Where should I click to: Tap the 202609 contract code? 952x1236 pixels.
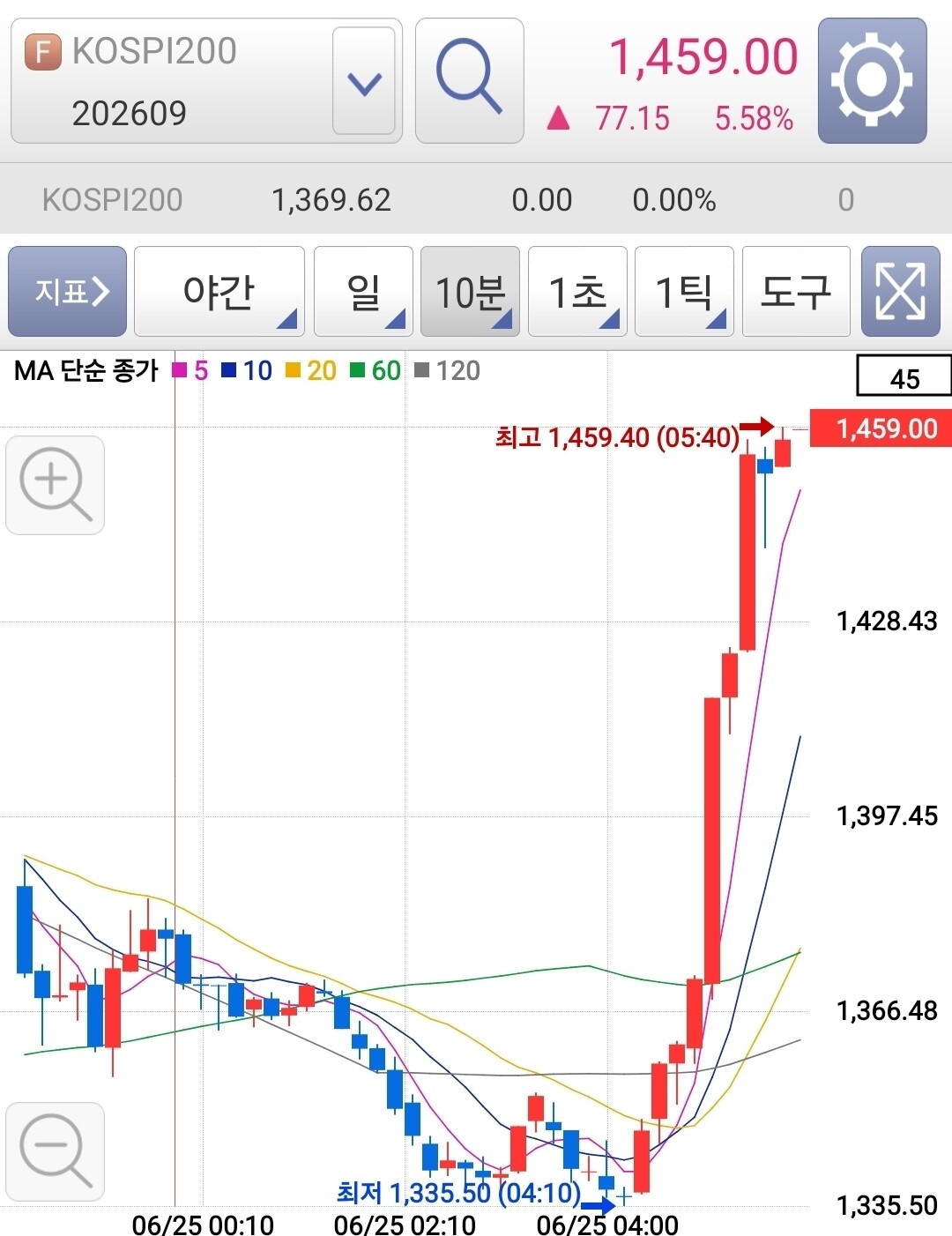(x=130, y=113)
